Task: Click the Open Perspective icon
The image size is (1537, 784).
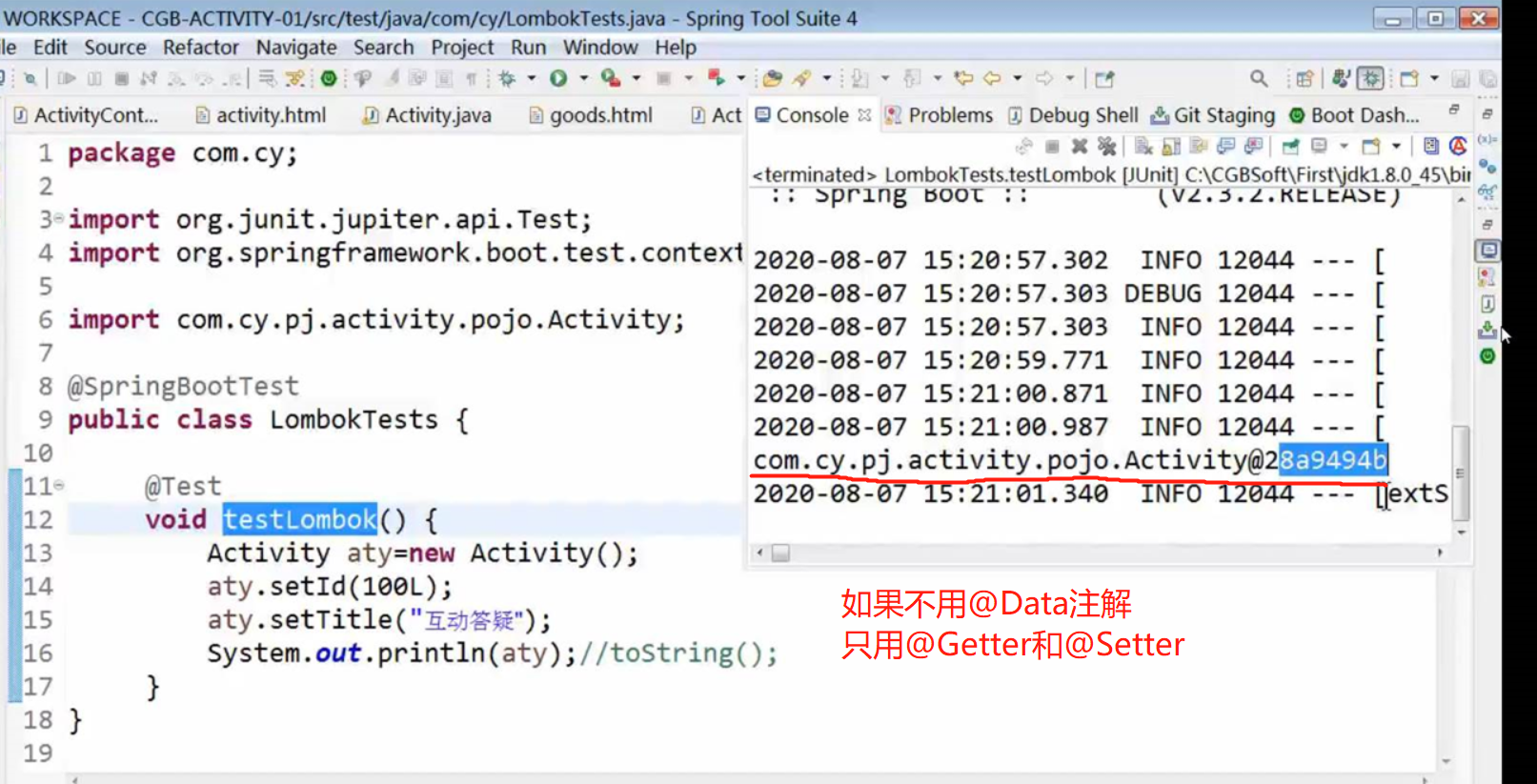Action: (1304, 79)
